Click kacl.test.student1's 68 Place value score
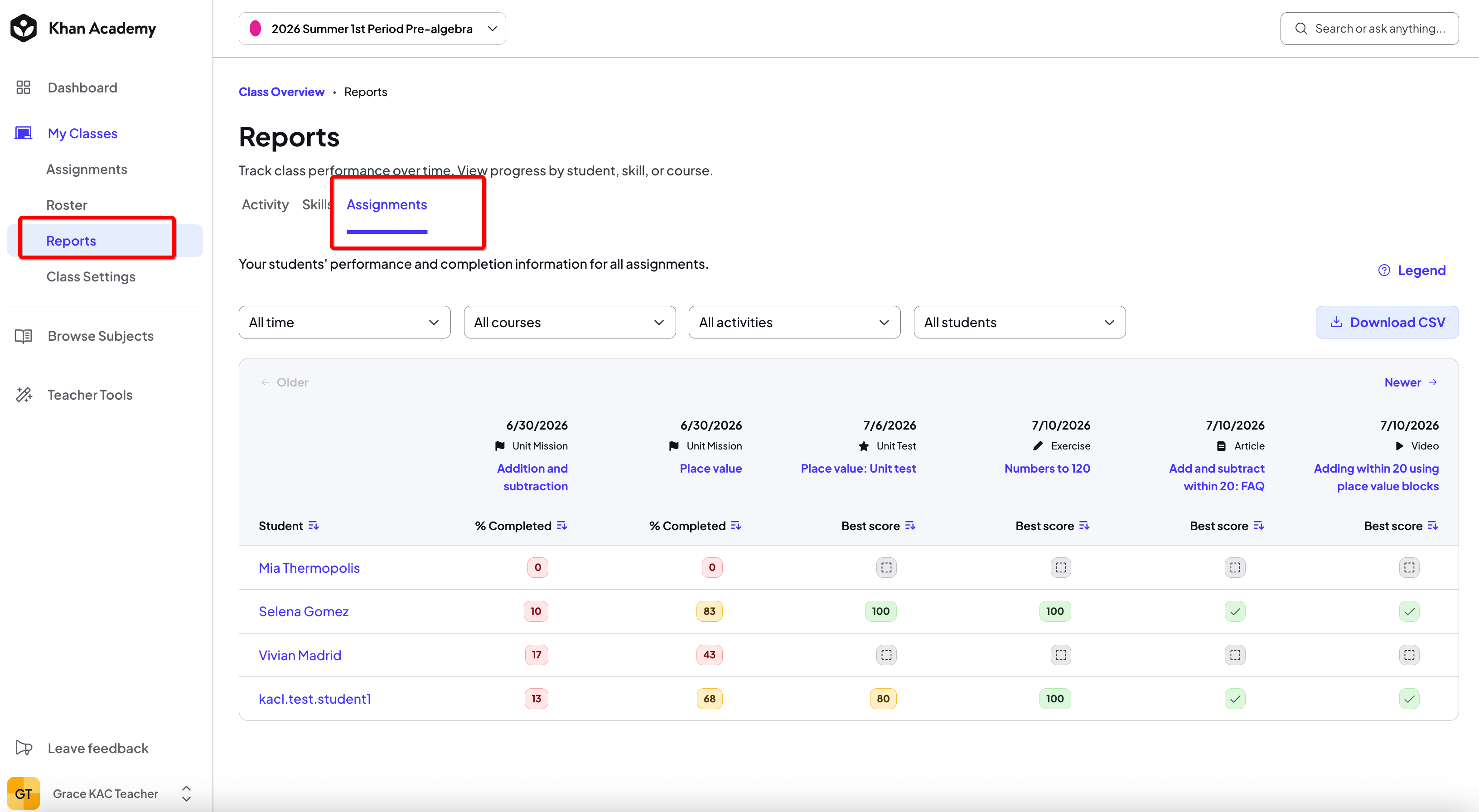 pyautogui.click(x=710, y=699)
